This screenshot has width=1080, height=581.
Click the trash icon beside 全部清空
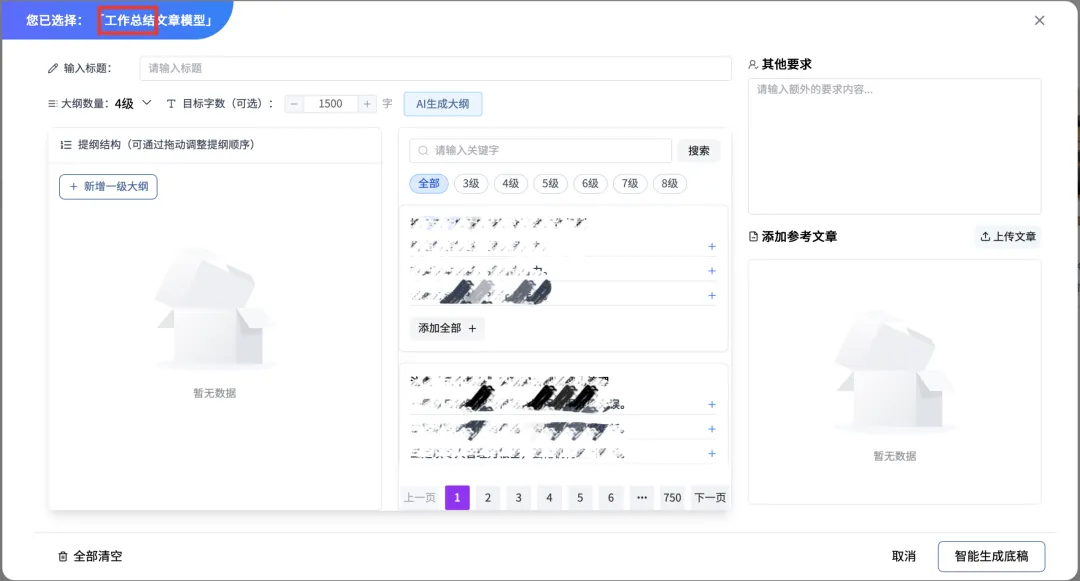[63, 556]
